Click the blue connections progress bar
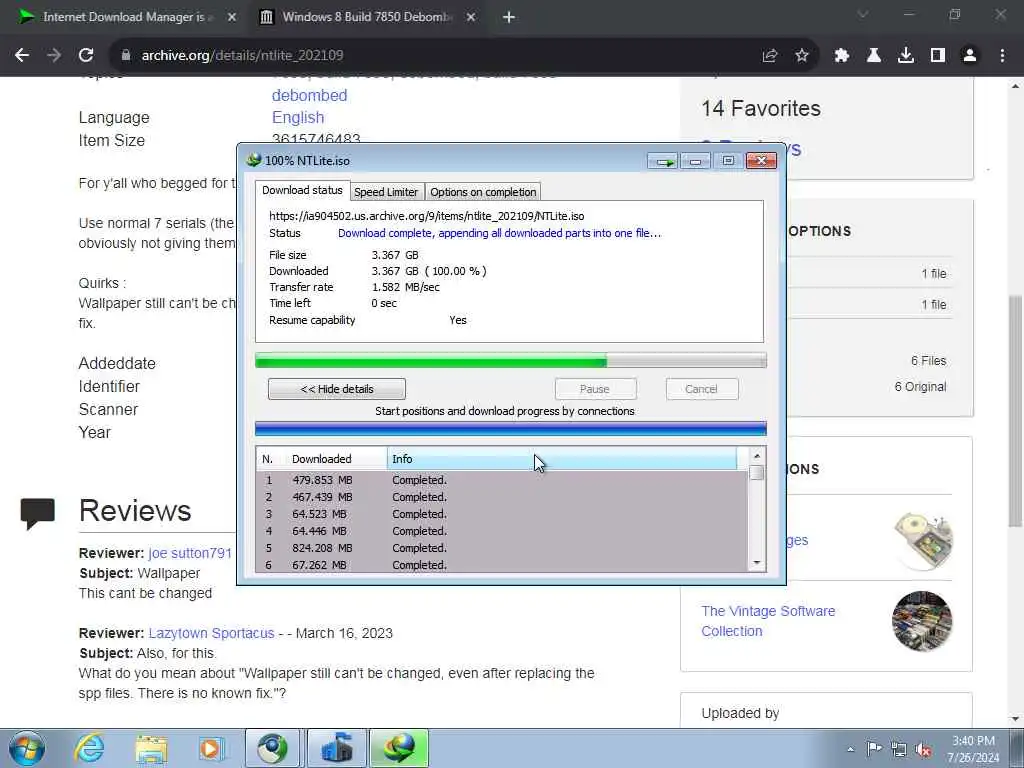The width and height of the screenshot is (1024, 768). [511, 428]
